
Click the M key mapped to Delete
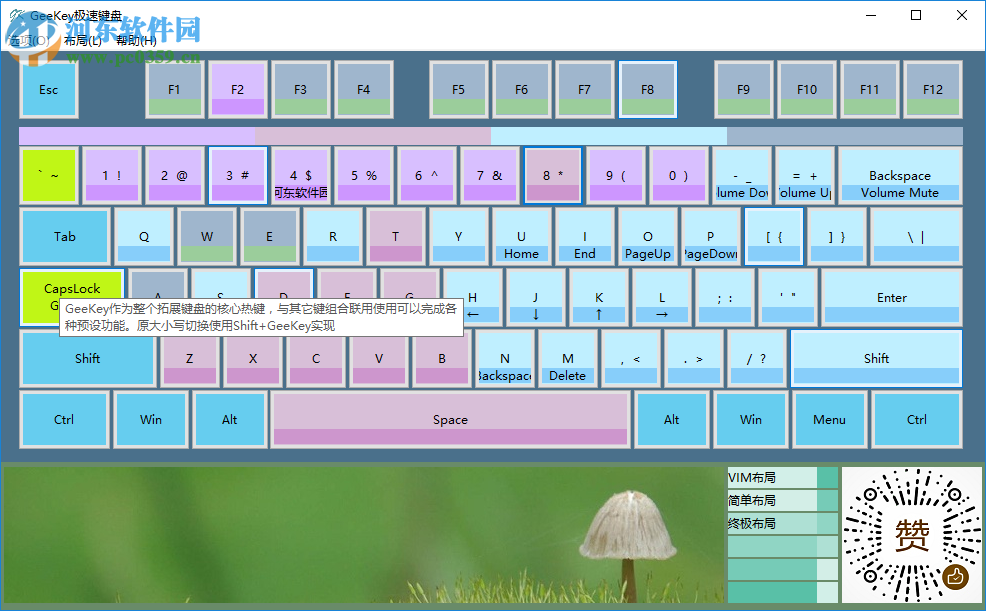pos(568,358)
